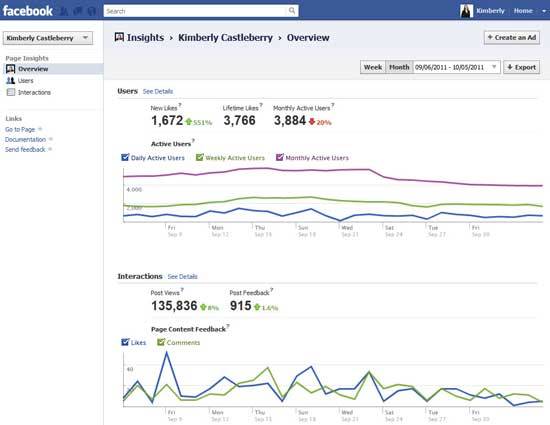The image size is (550, 425).
Task: Click the Users sidebar icon
Action: click(x=11, y=81)
